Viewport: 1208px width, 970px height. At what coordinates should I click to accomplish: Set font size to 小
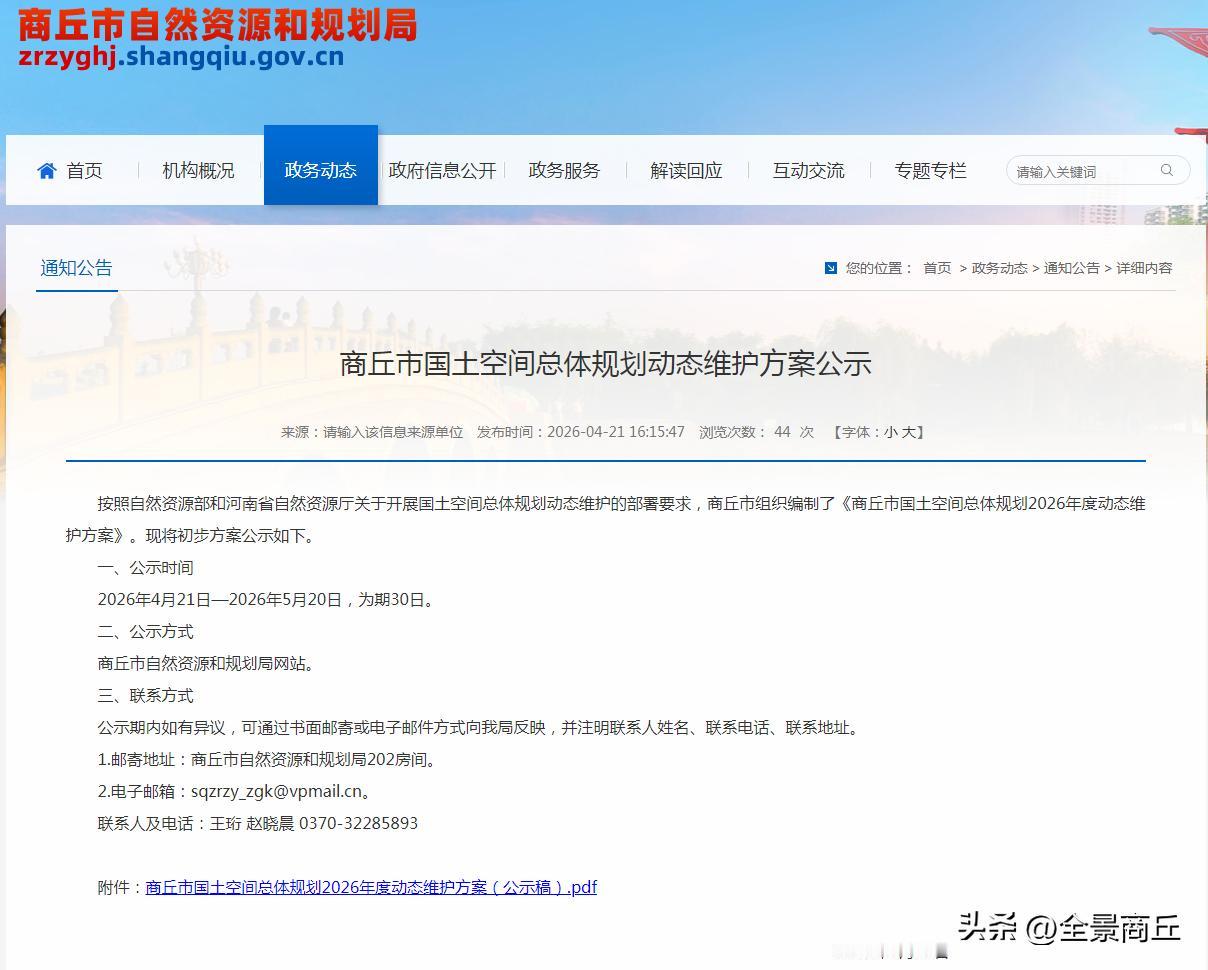889,432
